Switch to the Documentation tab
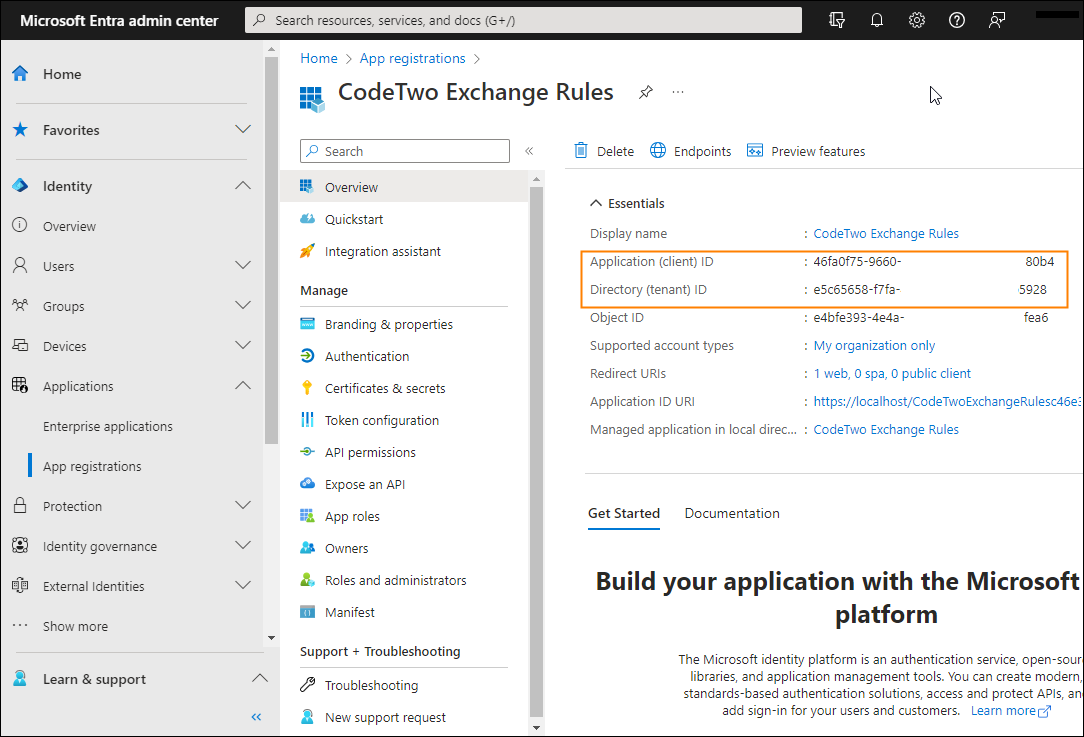Image resolution: width=1084 pixels, height=737 pixels. point(732,513)
